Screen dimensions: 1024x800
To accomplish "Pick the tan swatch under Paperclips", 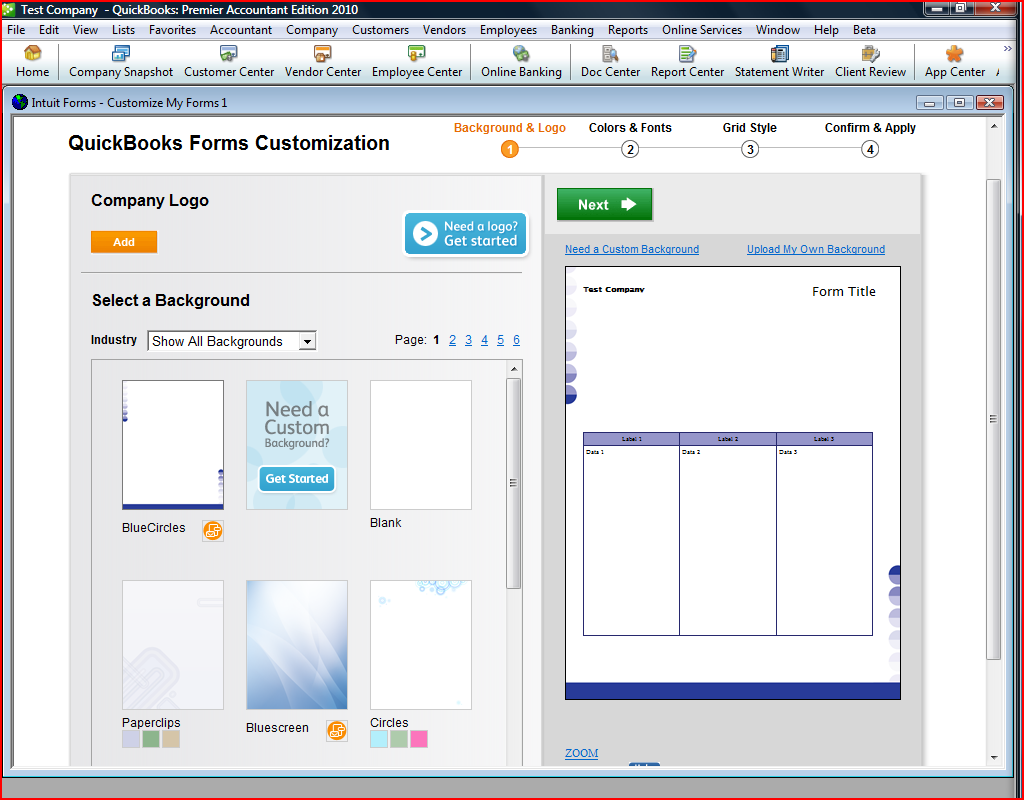I will (x=171, y=739).
